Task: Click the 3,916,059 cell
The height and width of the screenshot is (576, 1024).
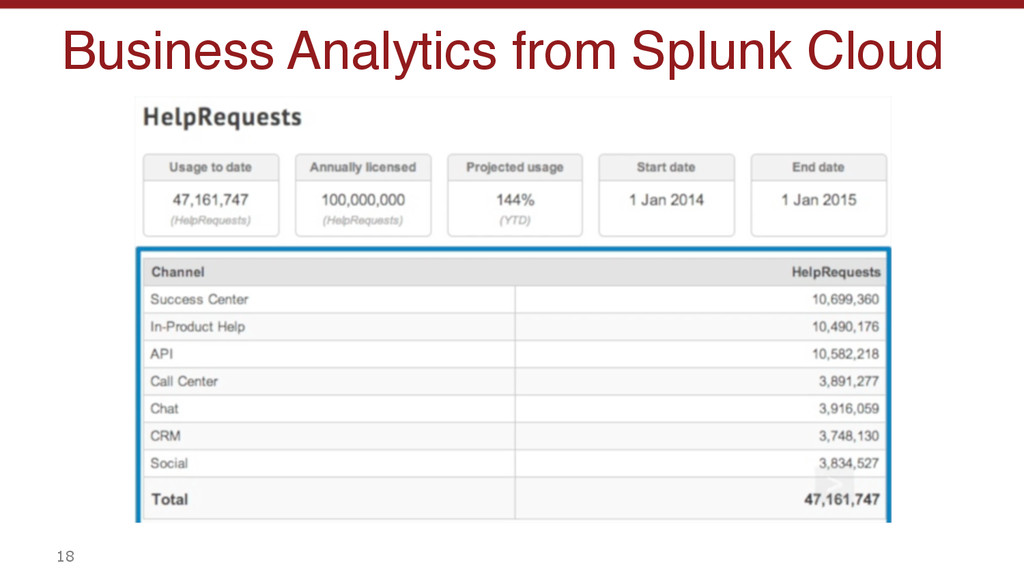Action: tap(849, 409)
